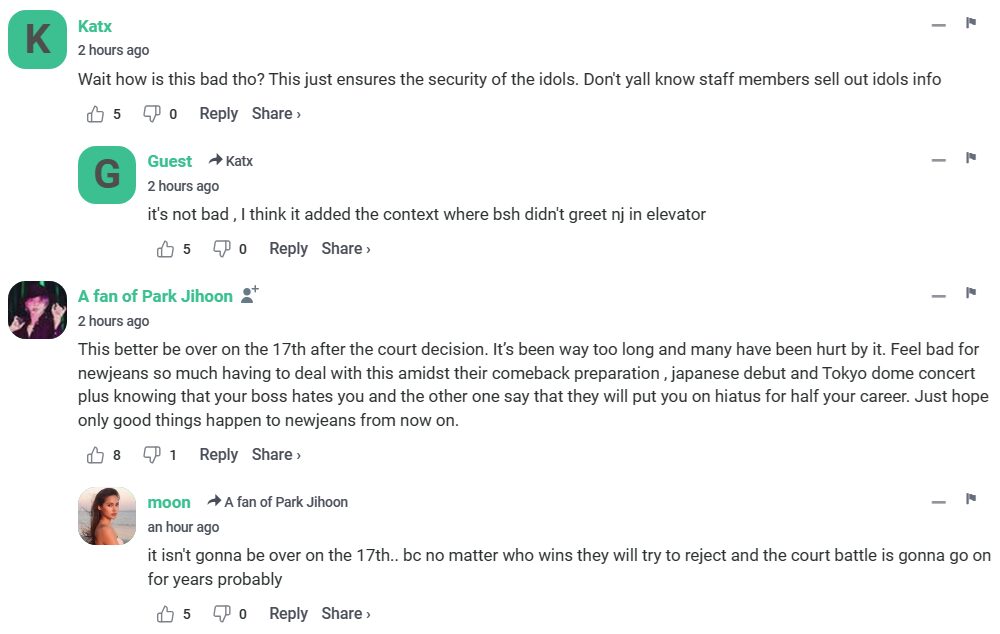The image size is (1000, 634).
Task: Open Katx's user profile name
Action: pos(95,26)
